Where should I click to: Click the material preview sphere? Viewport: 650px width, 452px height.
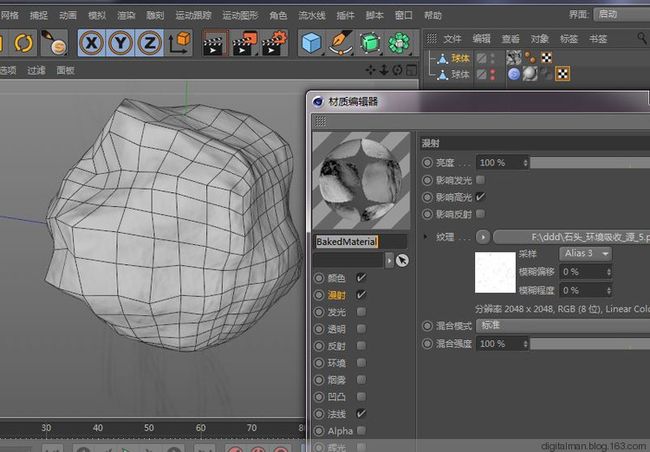pyautogui.click(x=361, y=181)
